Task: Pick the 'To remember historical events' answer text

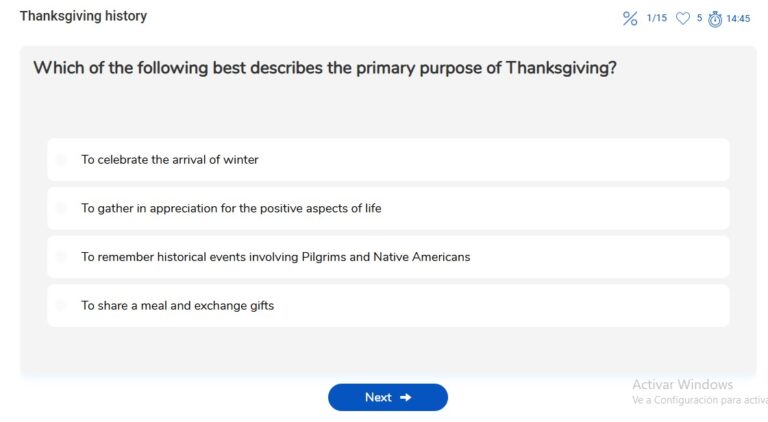Action: click(276, 257)
